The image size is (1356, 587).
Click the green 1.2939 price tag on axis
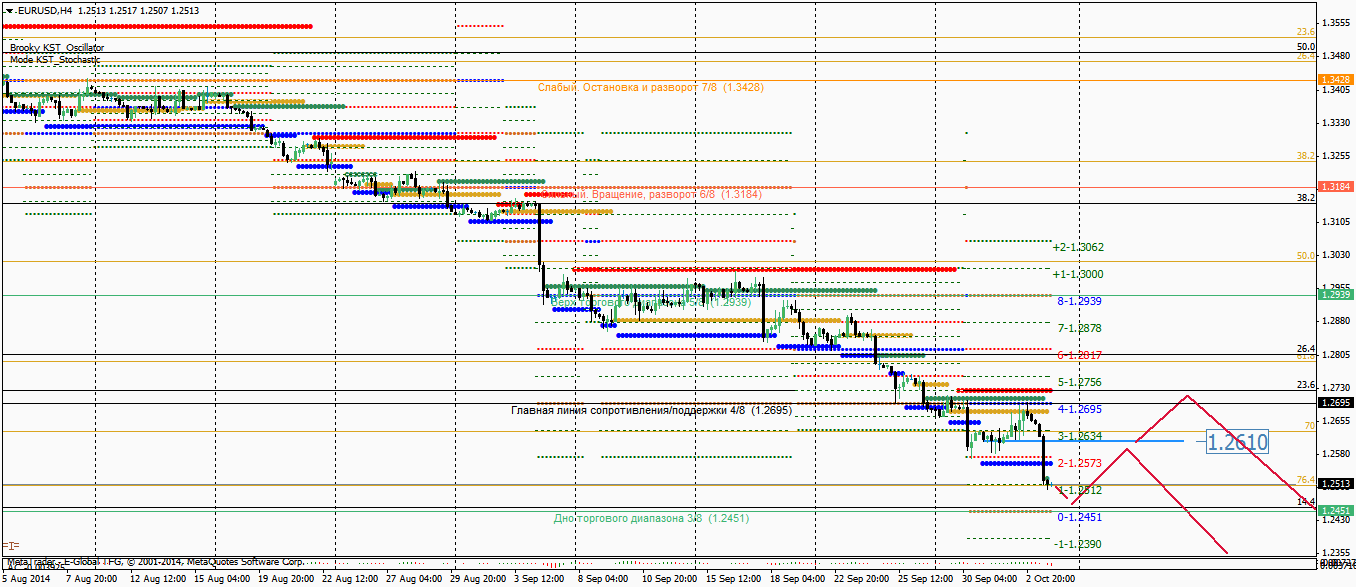1337,295
